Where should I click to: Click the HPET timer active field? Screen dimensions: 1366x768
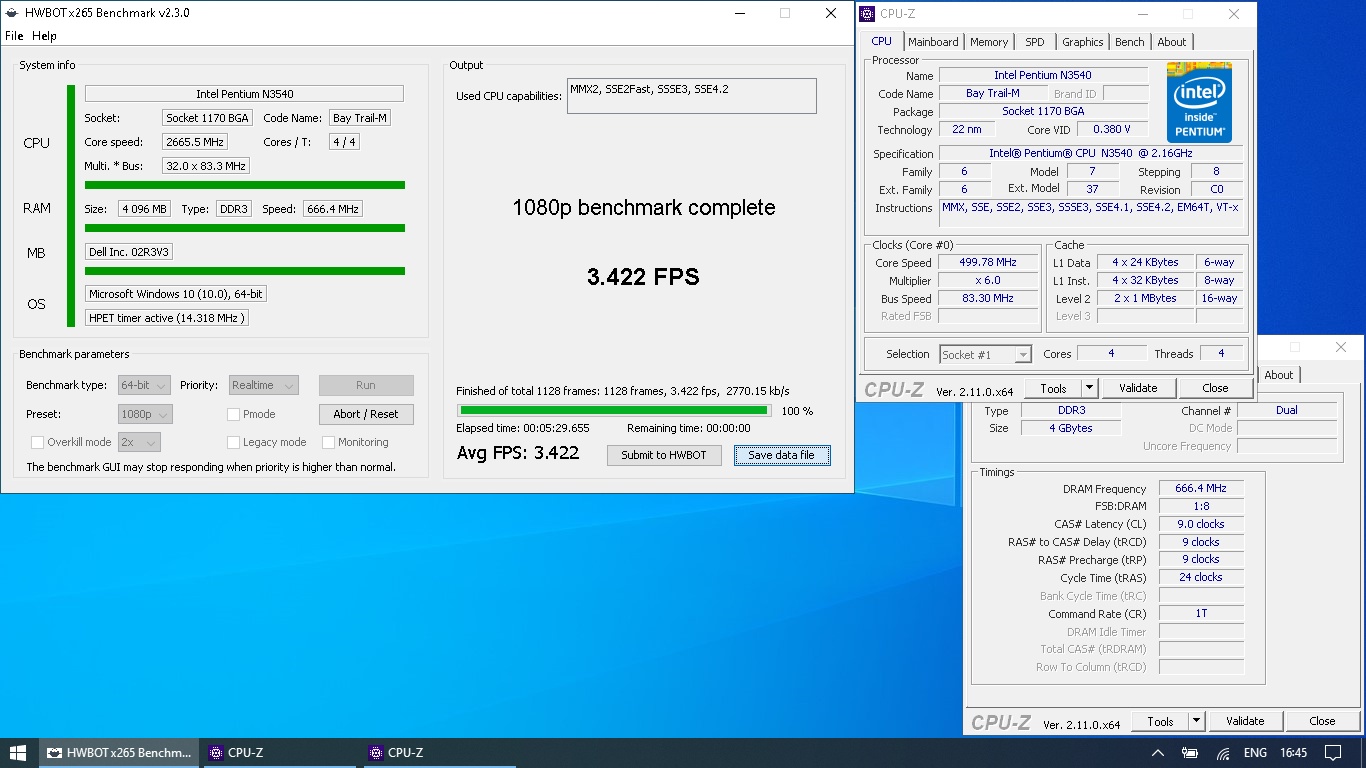[166, 318]
